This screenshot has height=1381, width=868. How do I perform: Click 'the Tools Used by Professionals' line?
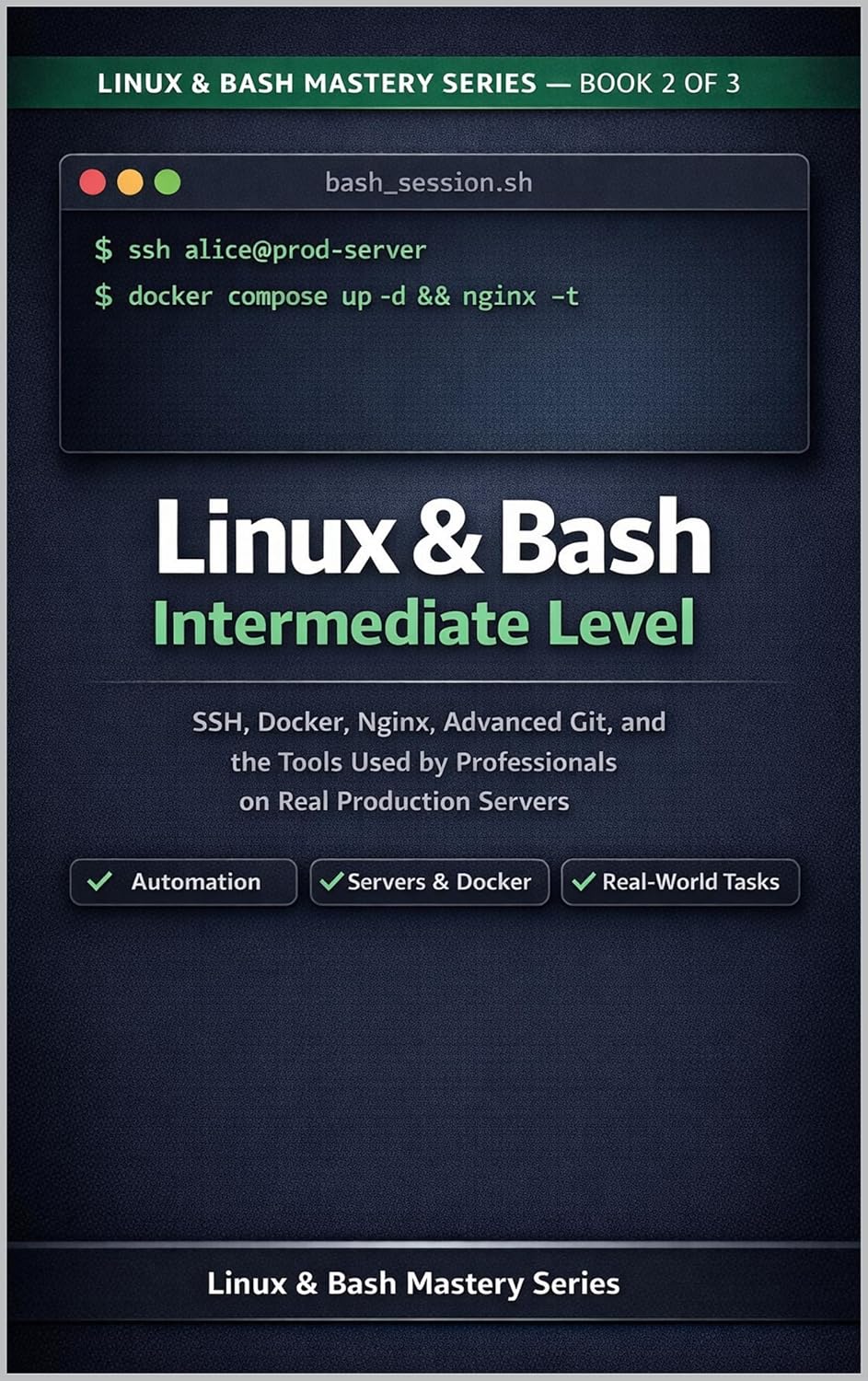tap(423, 762)
